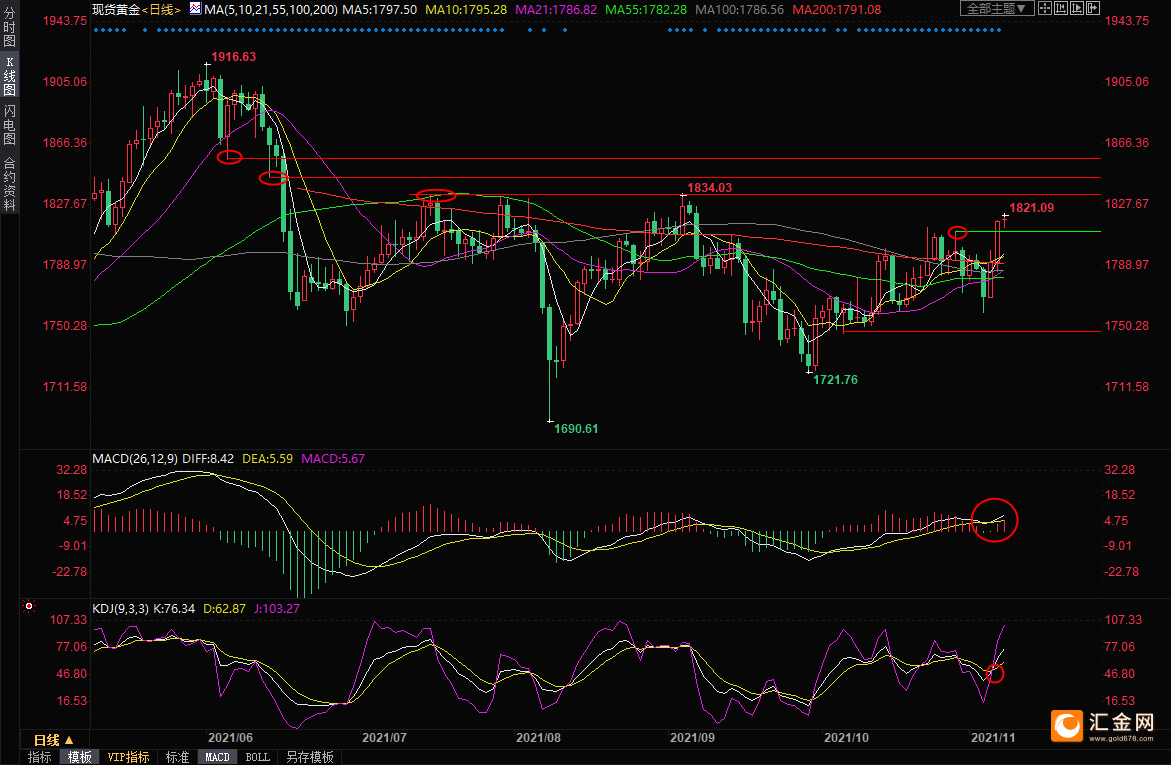Click the small red marker icon left of KDJ
Image resolution: width=1171 pixels, height=765 pixels.
(x=29, y=606)
